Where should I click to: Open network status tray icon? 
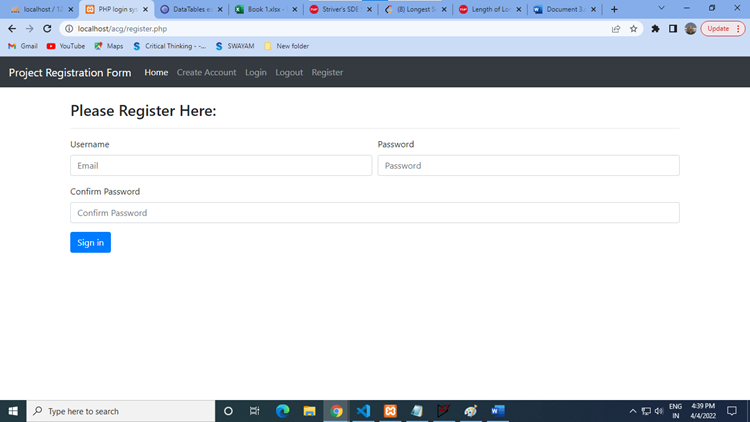point(646,411)
